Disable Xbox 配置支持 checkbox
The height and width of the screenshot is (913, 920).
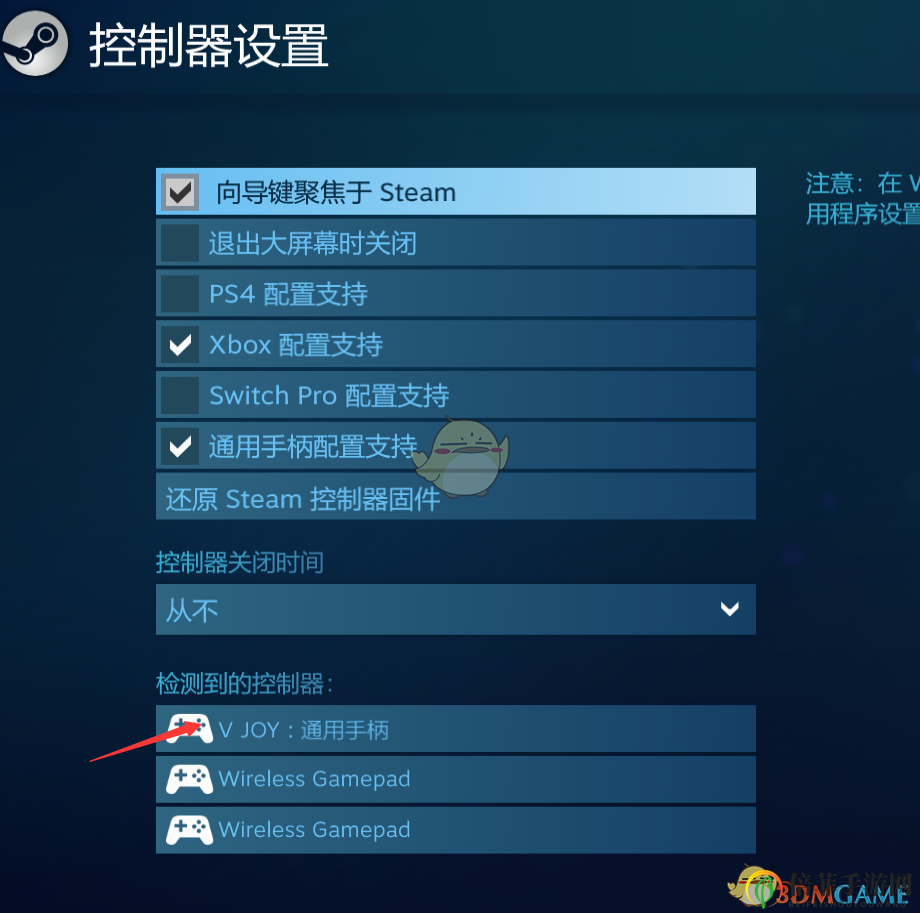(x=180, y=344)
